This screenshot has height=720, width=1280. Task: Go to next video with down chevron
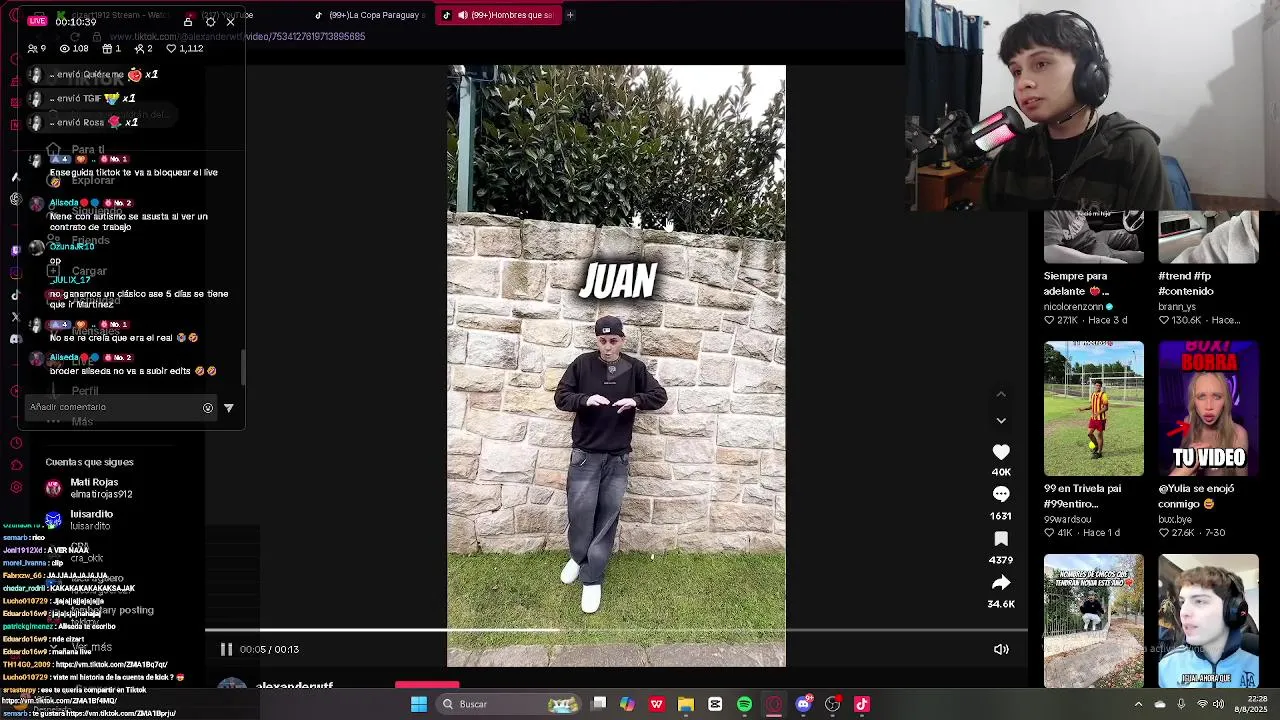tap(1001, 421)
